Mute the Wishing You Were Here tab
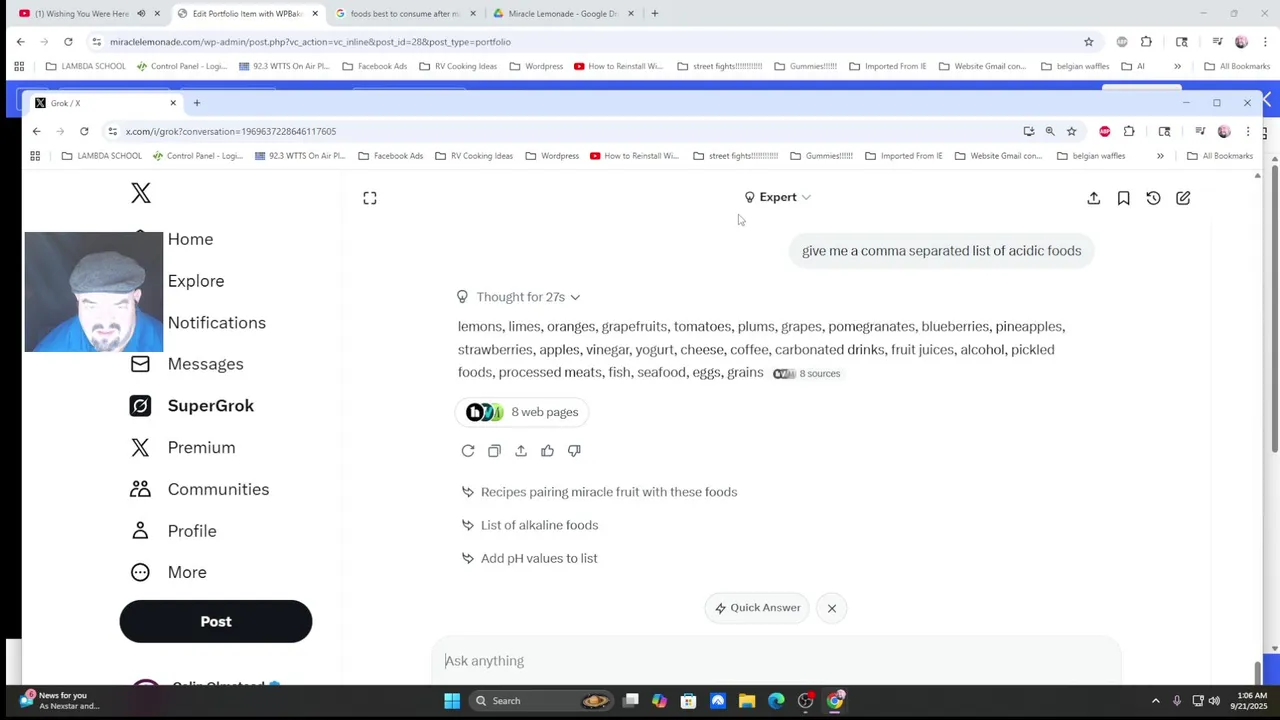 [x=141, y=14]
